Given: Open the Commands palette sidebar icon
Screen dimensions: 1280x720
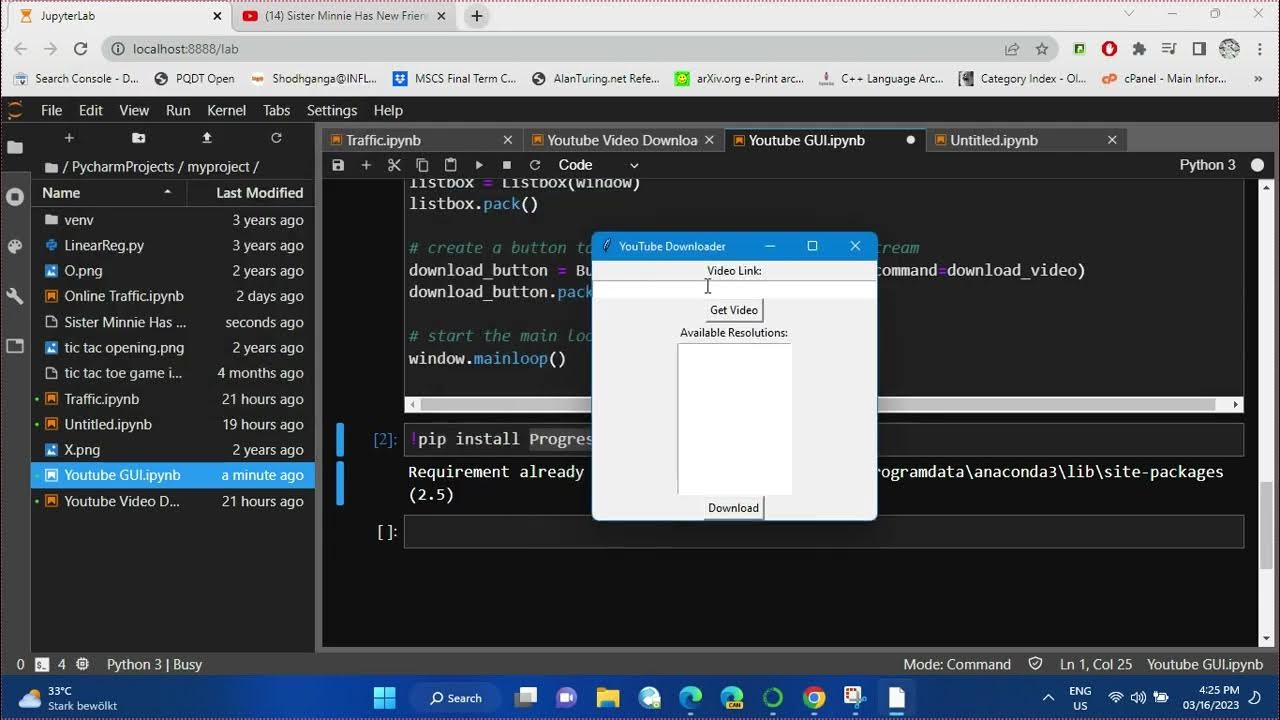Looking at the screenshot, I should (x=15, y=246).
